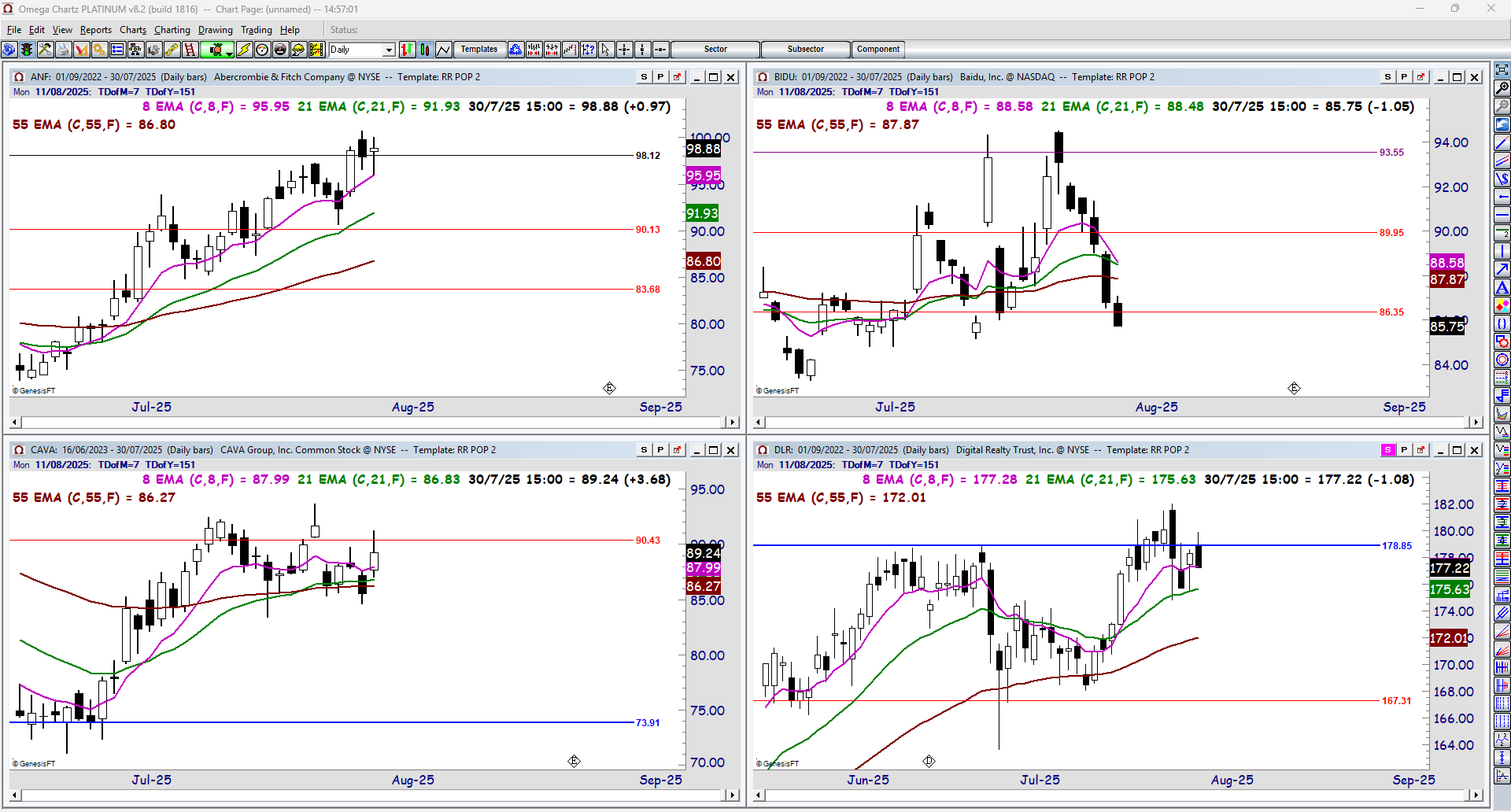
Task: Select the circle drawing tool
Action: [1502, 360]
